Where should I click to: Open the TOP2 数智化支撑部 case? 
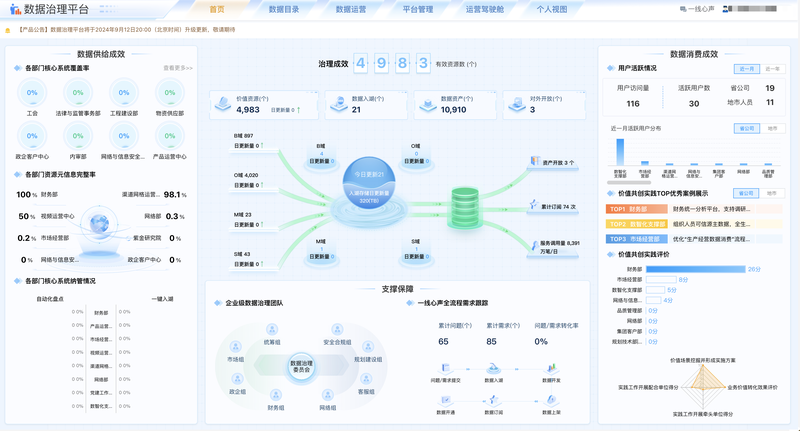[693, 224]
